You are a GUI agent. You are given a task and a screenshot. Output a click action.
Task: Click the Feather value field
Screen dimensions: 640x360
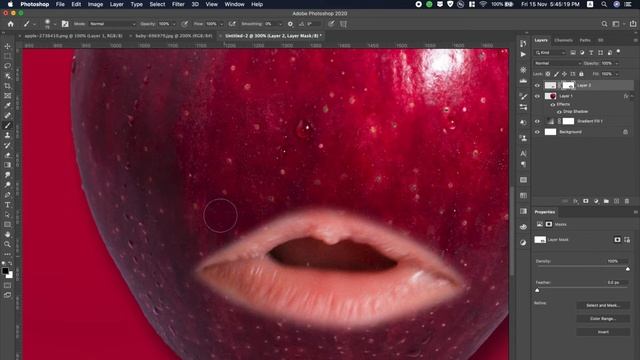(616, 282)
